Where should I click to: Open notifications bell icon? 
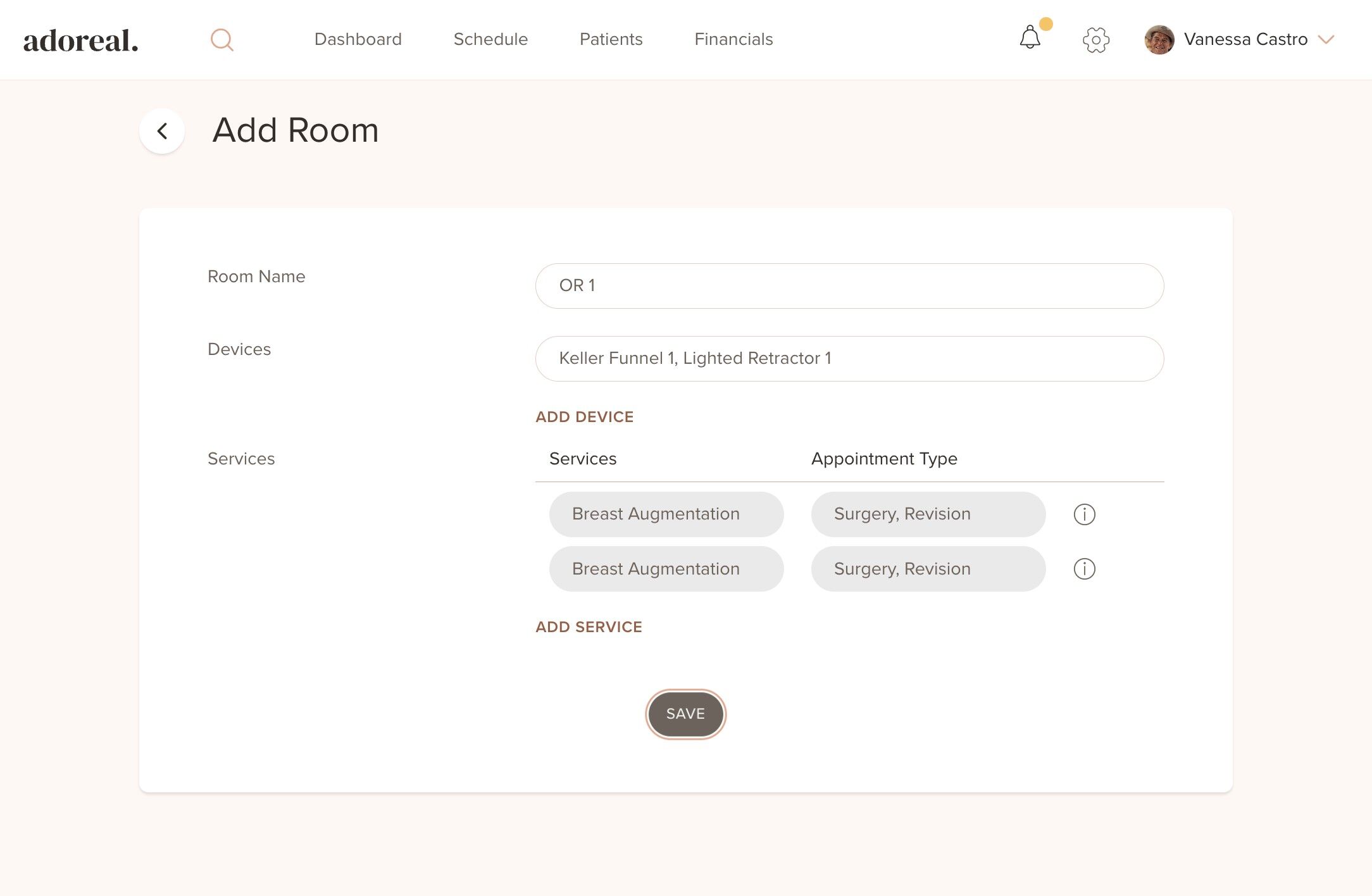[x=1030, y=38]
